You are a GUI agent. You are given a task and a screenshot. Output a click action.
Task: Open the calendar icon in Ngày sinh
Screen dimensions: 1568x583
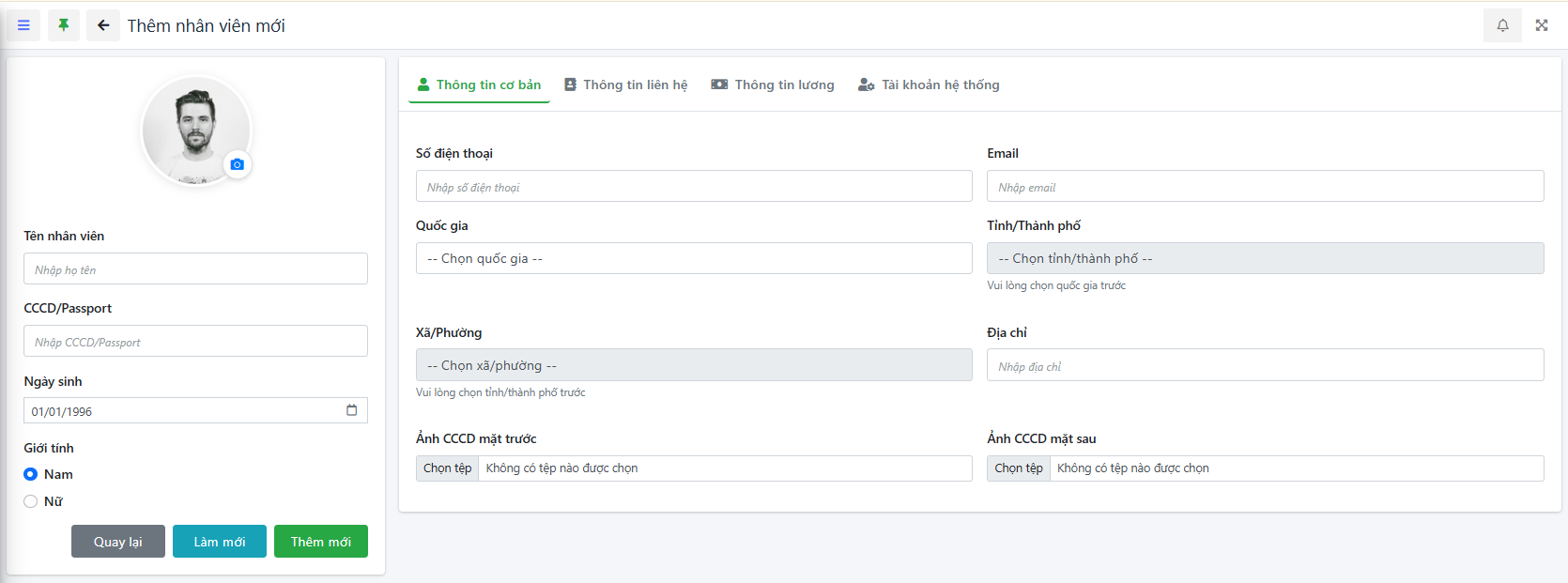pyautogui.click(x=352, y=410)
